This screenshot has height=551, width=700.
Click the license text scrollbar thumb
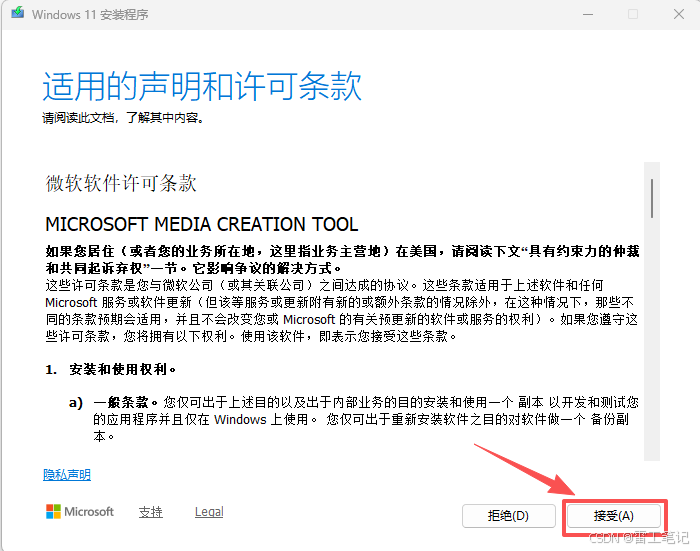click(652, 198)
